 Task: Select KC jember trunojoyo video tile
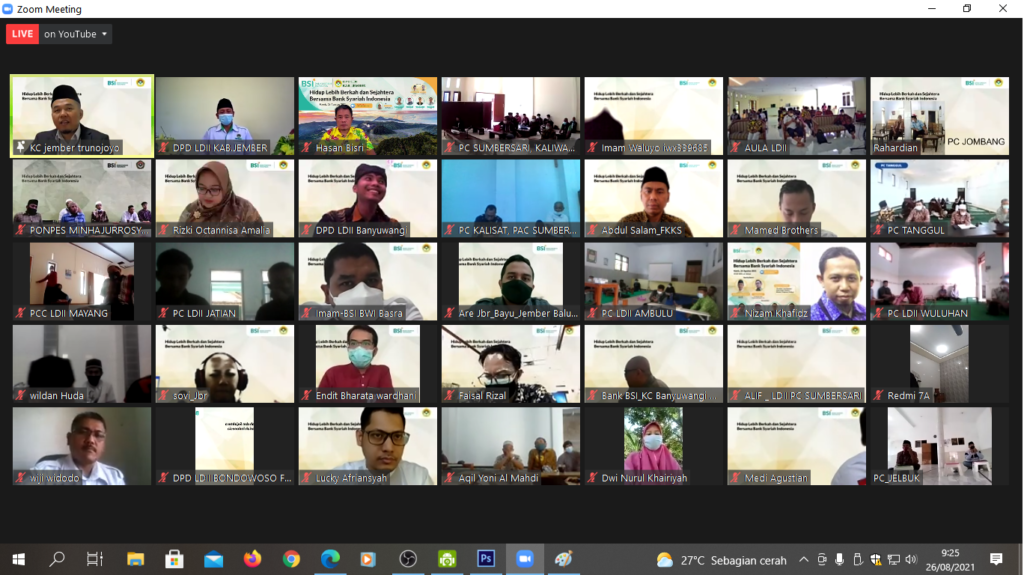point(82,116)
